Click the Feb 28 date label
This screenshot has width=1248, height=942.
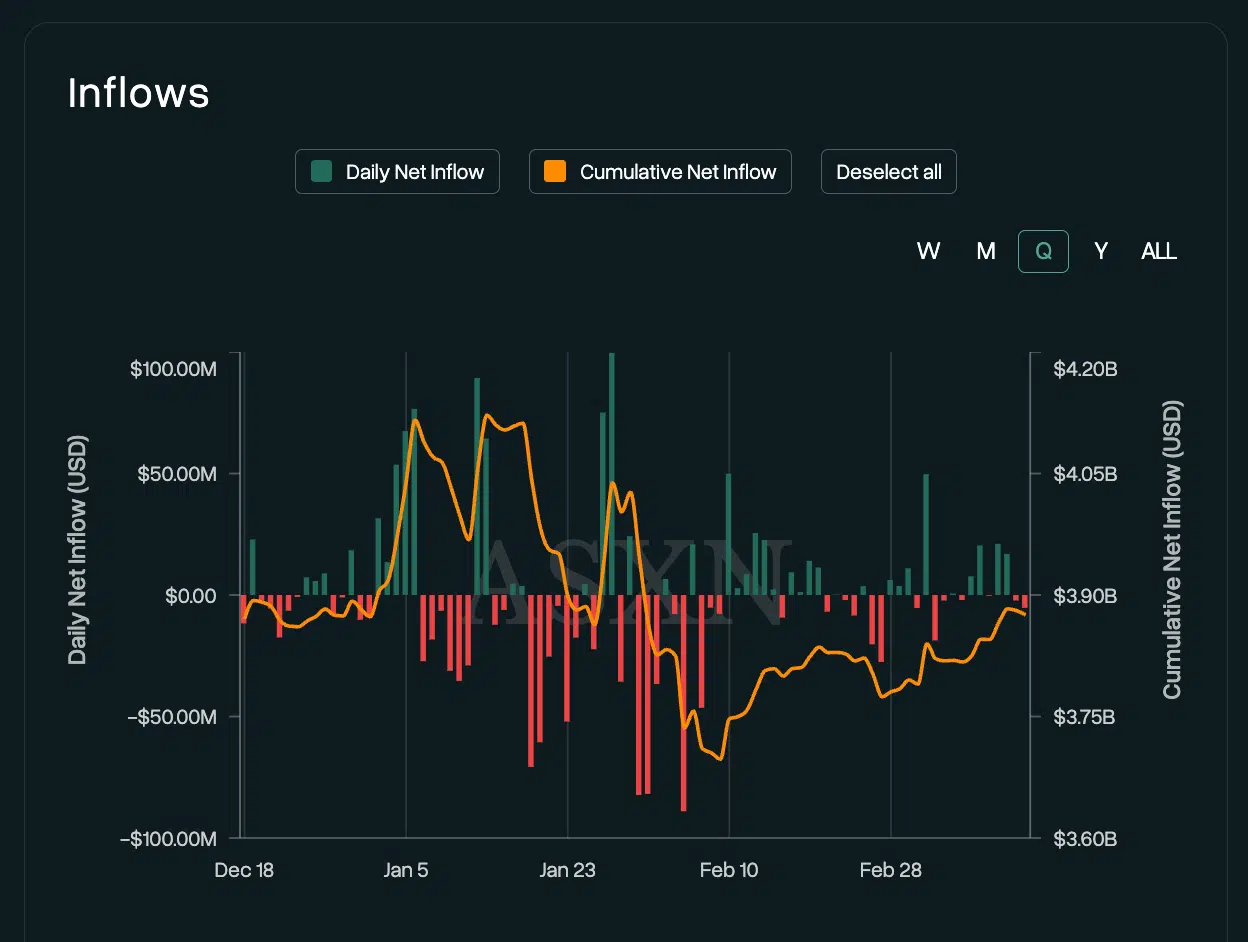pyautogui.click(x=890, y=870)
